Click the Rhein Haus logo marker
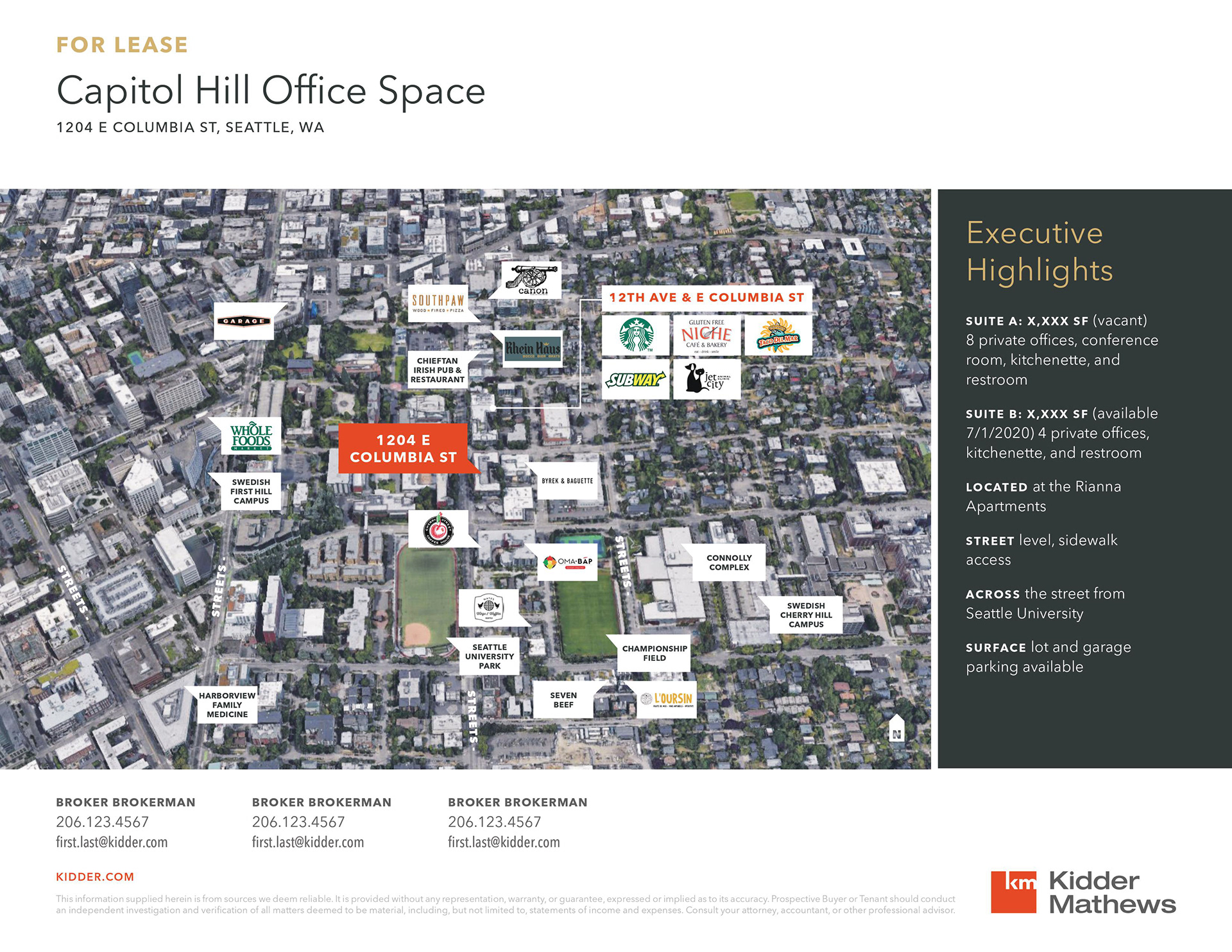Screen dimensions: 1232x952 click(x=533, y=348)
